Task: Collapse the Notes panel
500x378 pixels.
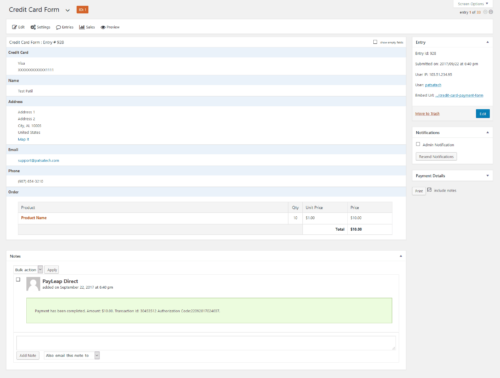Action: 401,256
